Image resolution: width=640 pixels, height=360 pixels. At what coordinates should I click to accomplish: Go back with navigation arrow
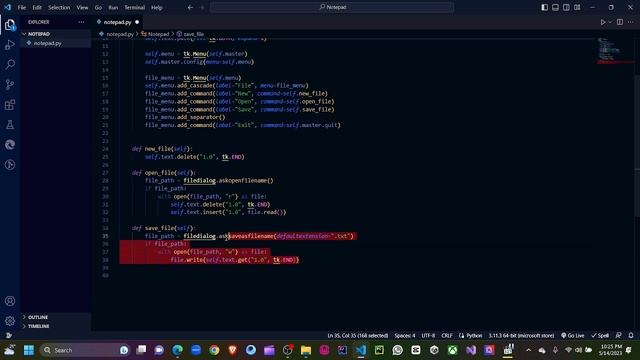(x=190, y=7)
